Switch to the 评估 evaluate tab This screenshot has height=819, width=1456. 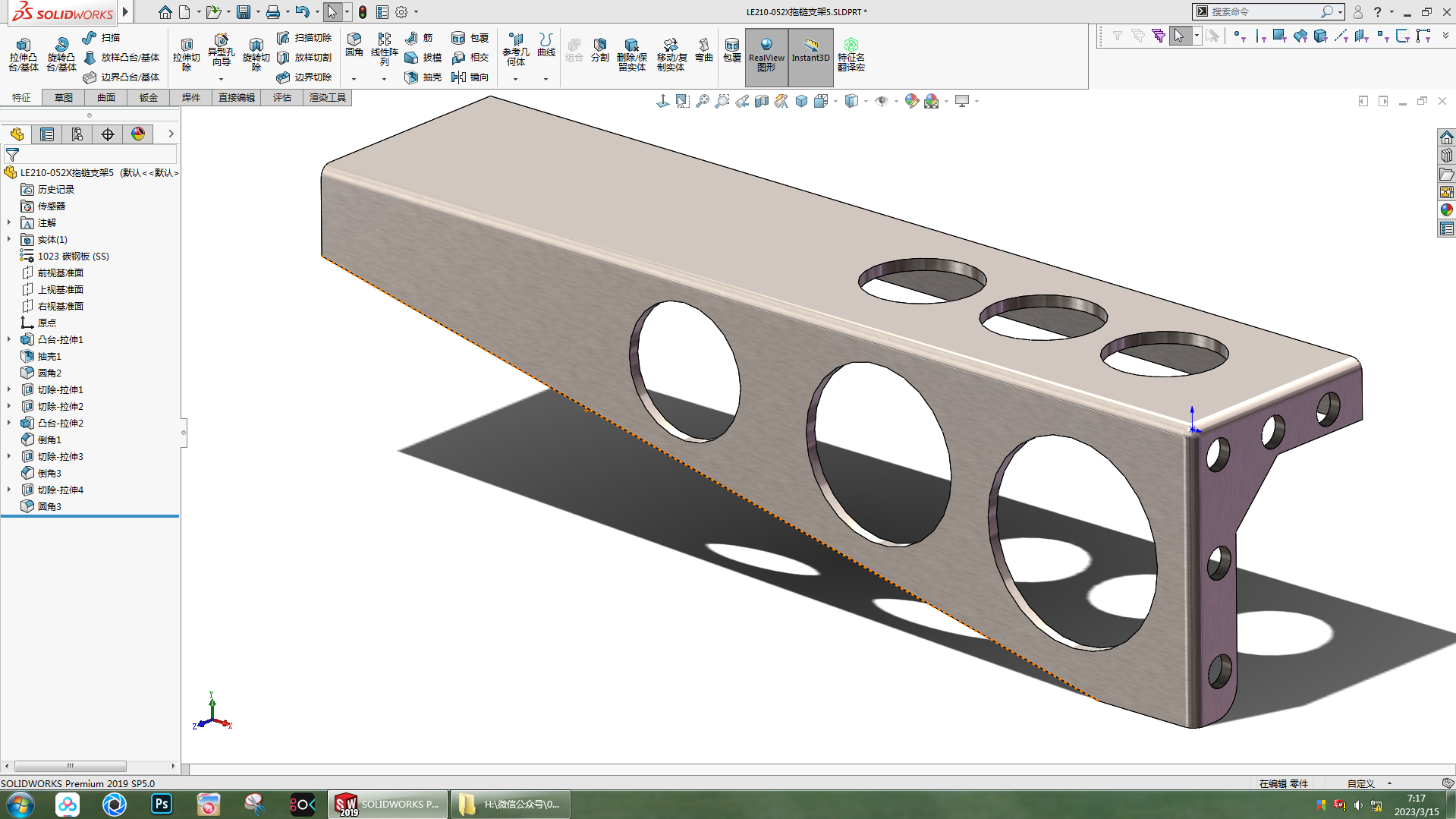coord(282,97)
